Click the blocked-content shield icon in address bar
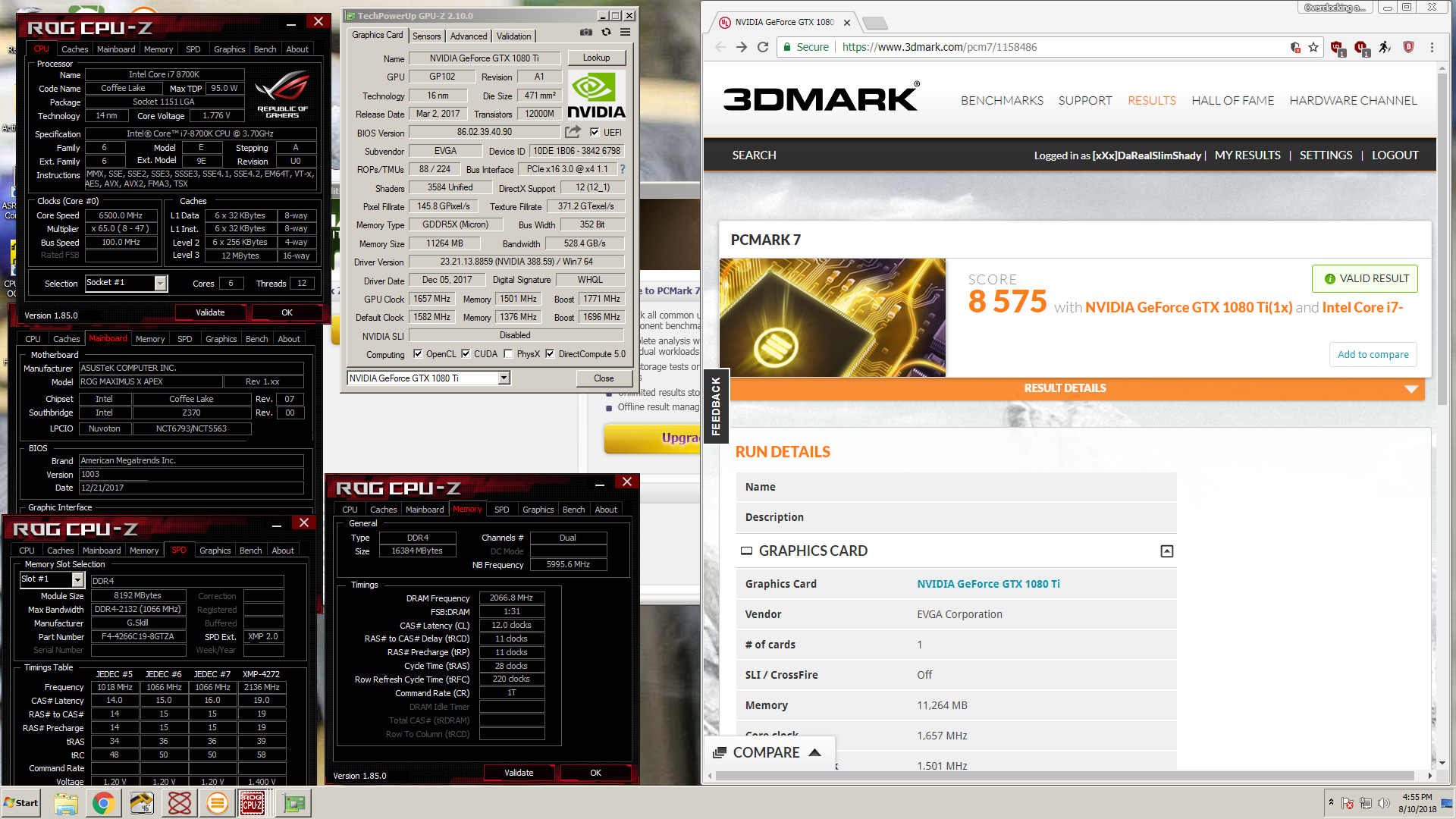Image resolution: width=1456 pixels, height=819 pixels. 1295,47
